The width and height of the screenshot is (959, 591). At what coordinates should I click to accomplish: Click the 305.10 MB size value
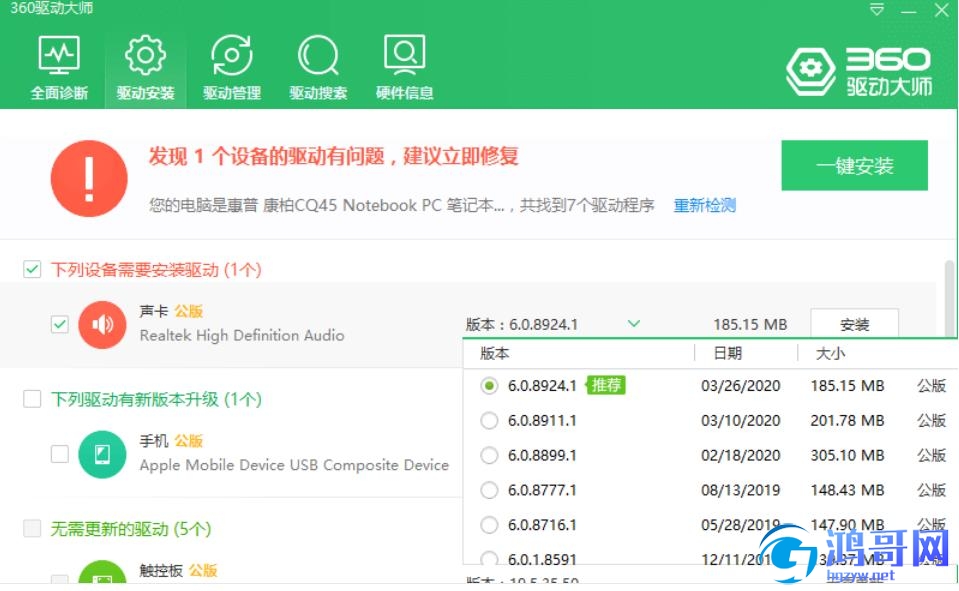point(848,456)
